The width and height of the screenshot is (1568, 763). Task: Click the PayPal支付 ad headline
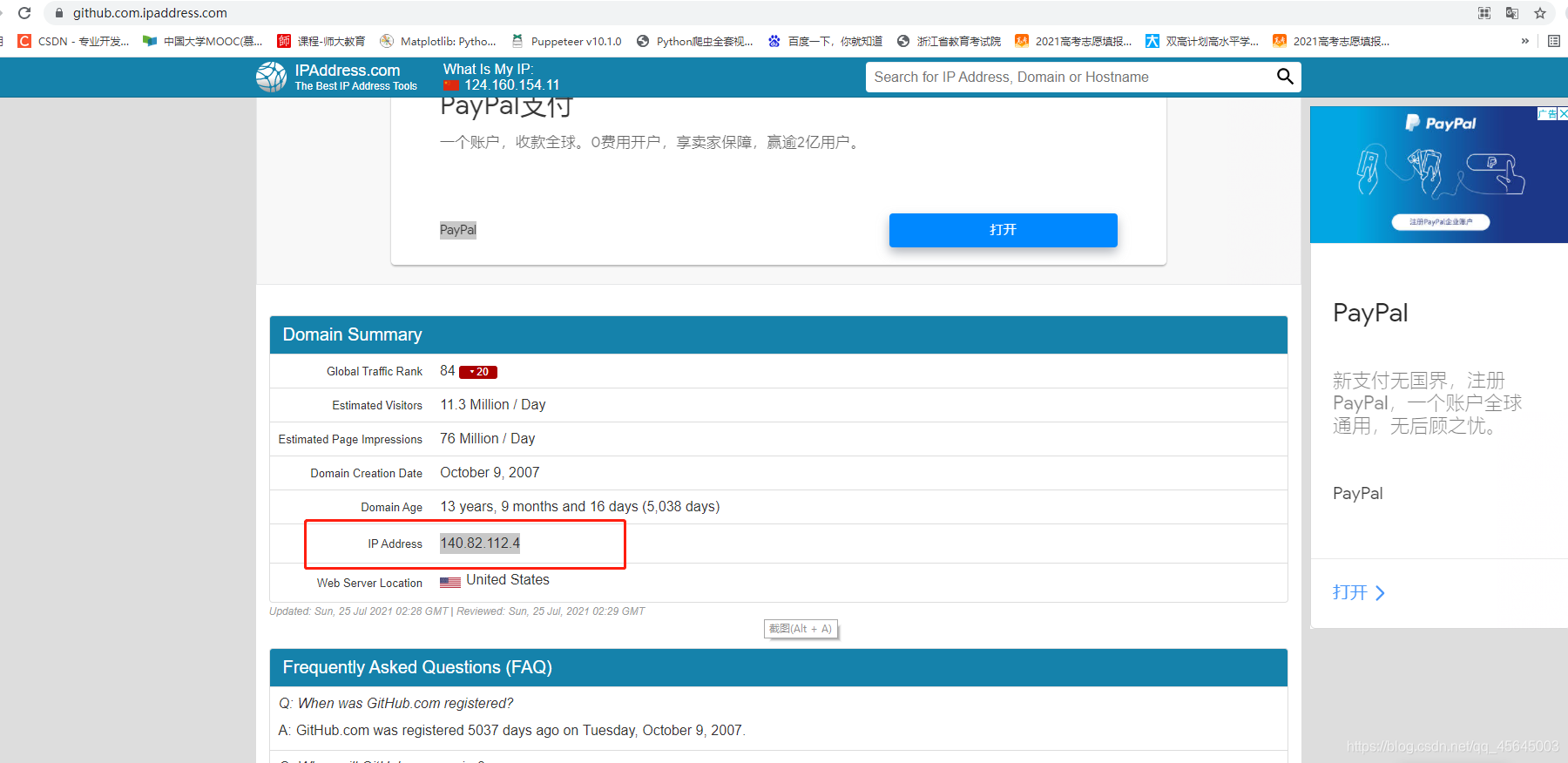(506, 107)
